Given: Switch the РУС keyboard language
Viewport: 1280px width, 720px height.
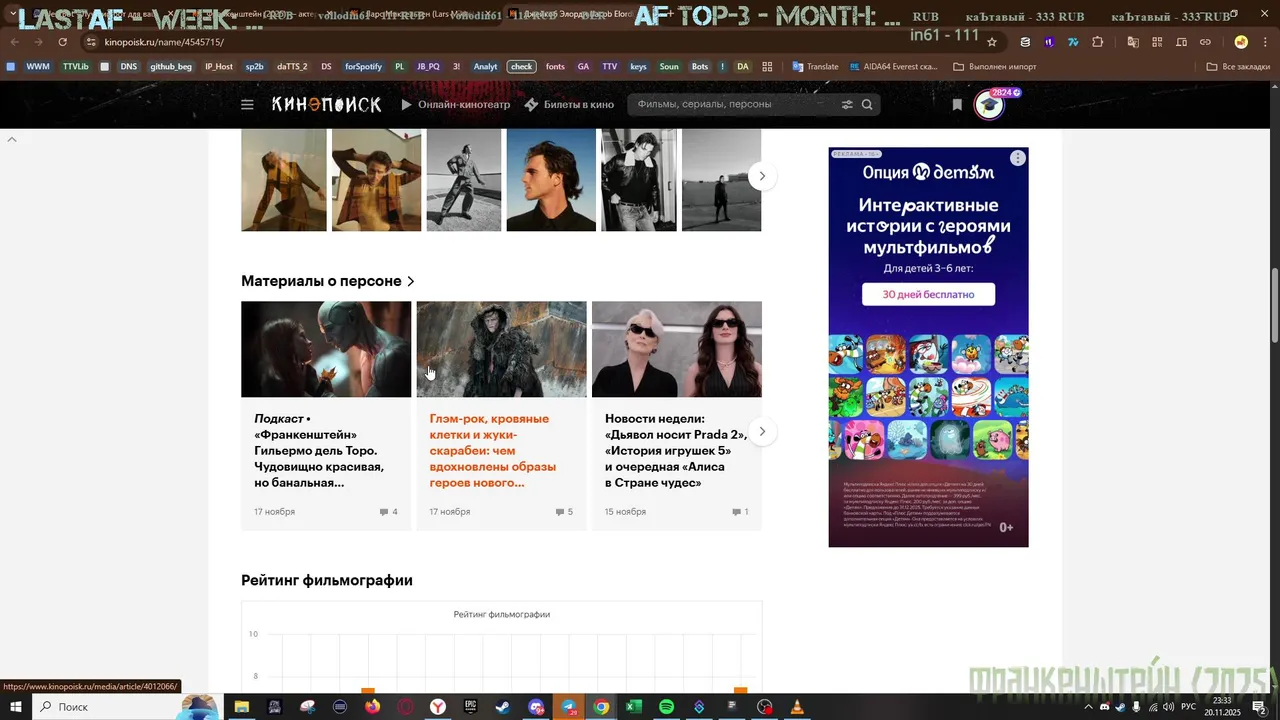Looking at the screenshot, I should tap(1188, 707).
